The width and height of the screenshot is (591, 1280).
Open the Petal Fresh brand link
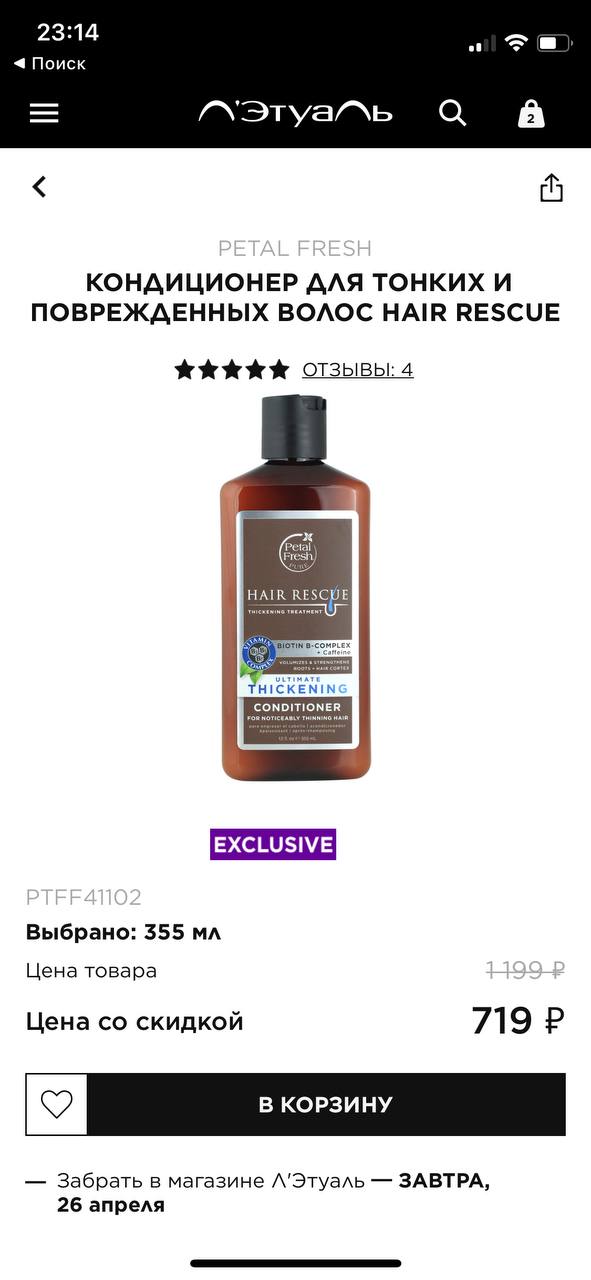coord(295,248)
